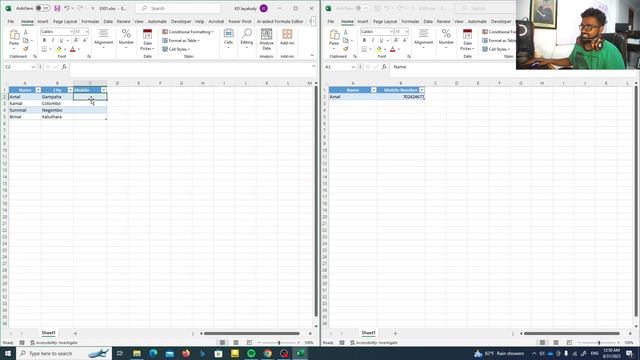Select Amal cell in right window
The height and width of the screenshot is (360, 640).
[x=353, y=97]
